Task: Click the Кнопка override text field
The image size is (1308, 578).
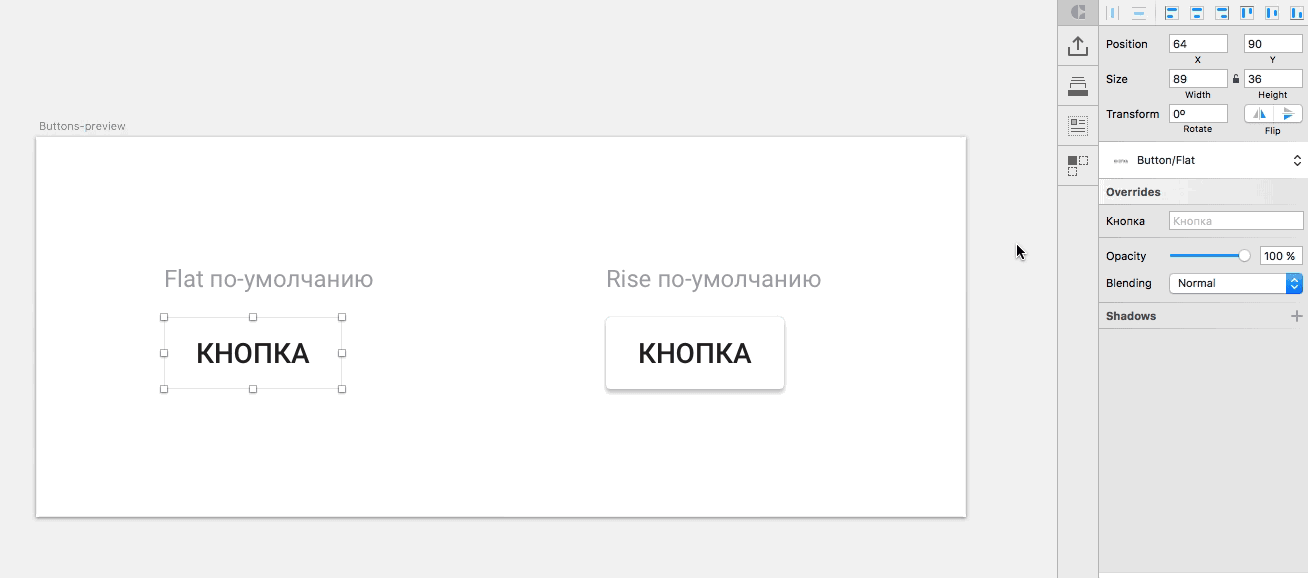Action: [1235, 221]
